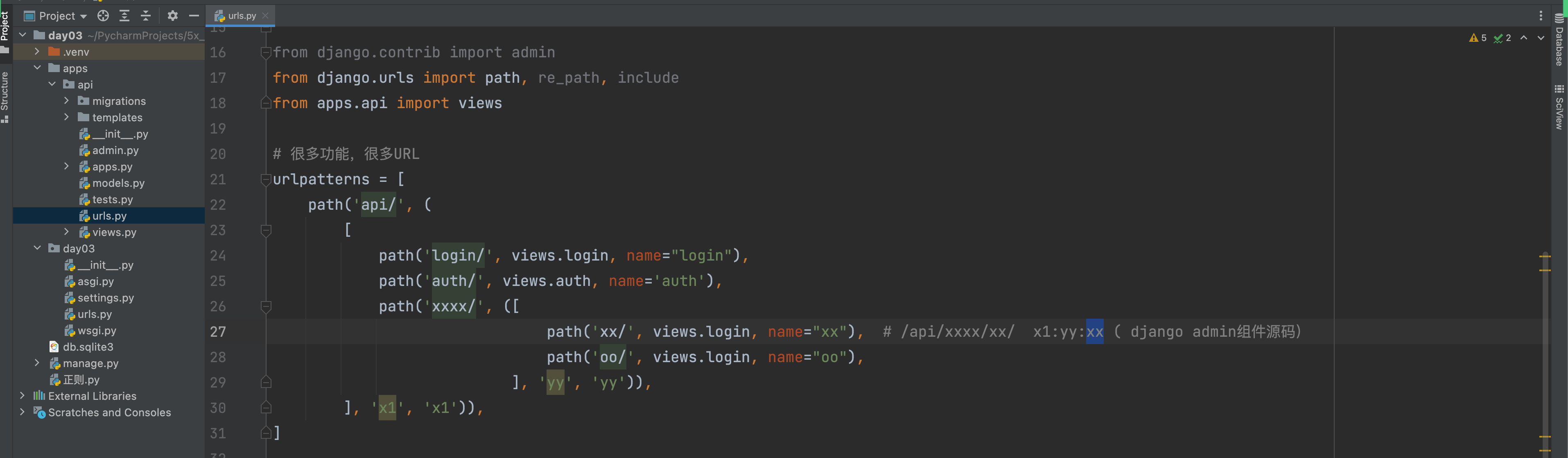Toggle fold marker at line 26
The width and height of the screenshot is (1568, 458).
pos(266,306)
